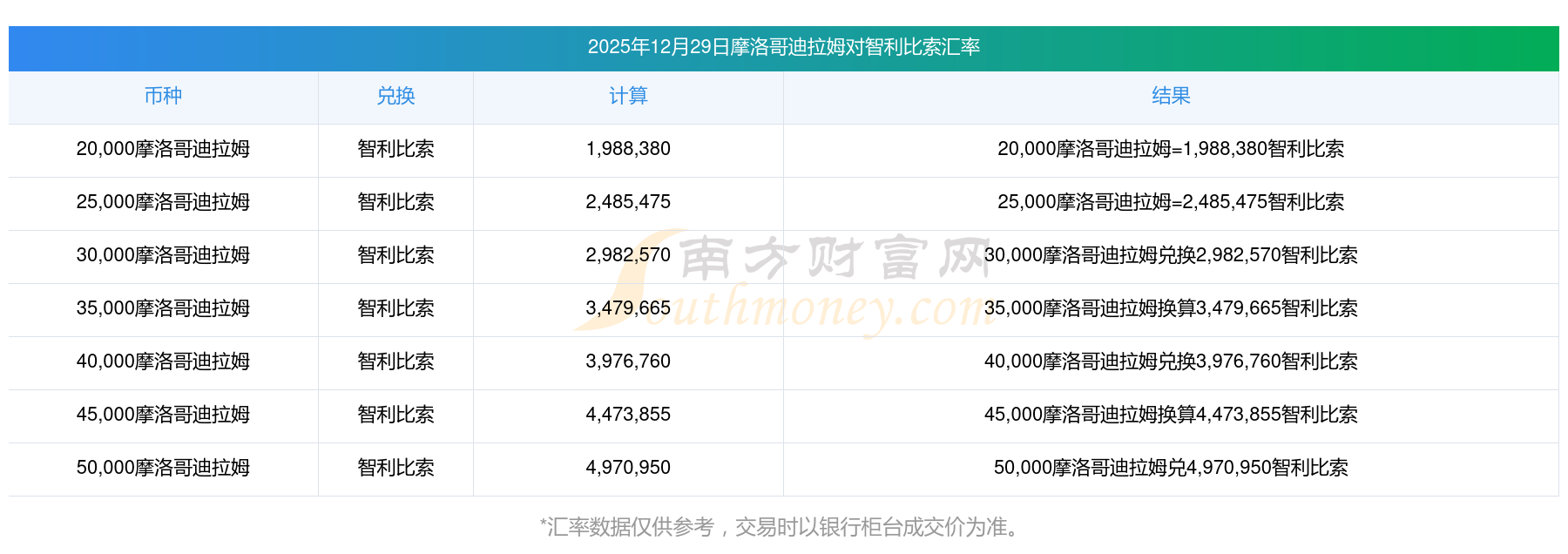Viewport: 1568px width, 554px height.
Task: Click the calculated value 4,473,855
Action: pos(628,415)
